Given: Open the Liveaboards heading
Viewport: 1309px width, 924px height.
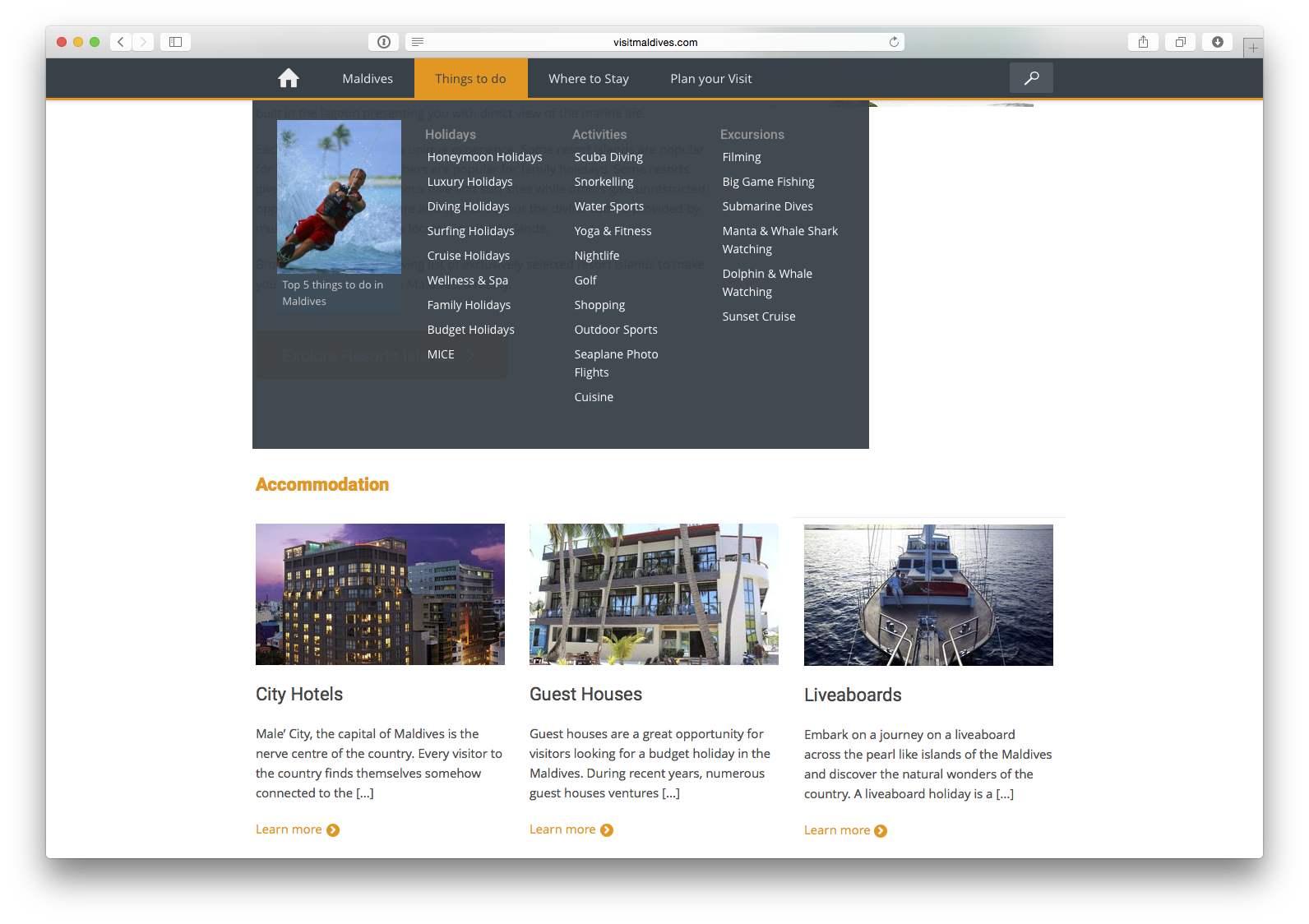Looking at the screenshot, I should click(x=853, y=695).
